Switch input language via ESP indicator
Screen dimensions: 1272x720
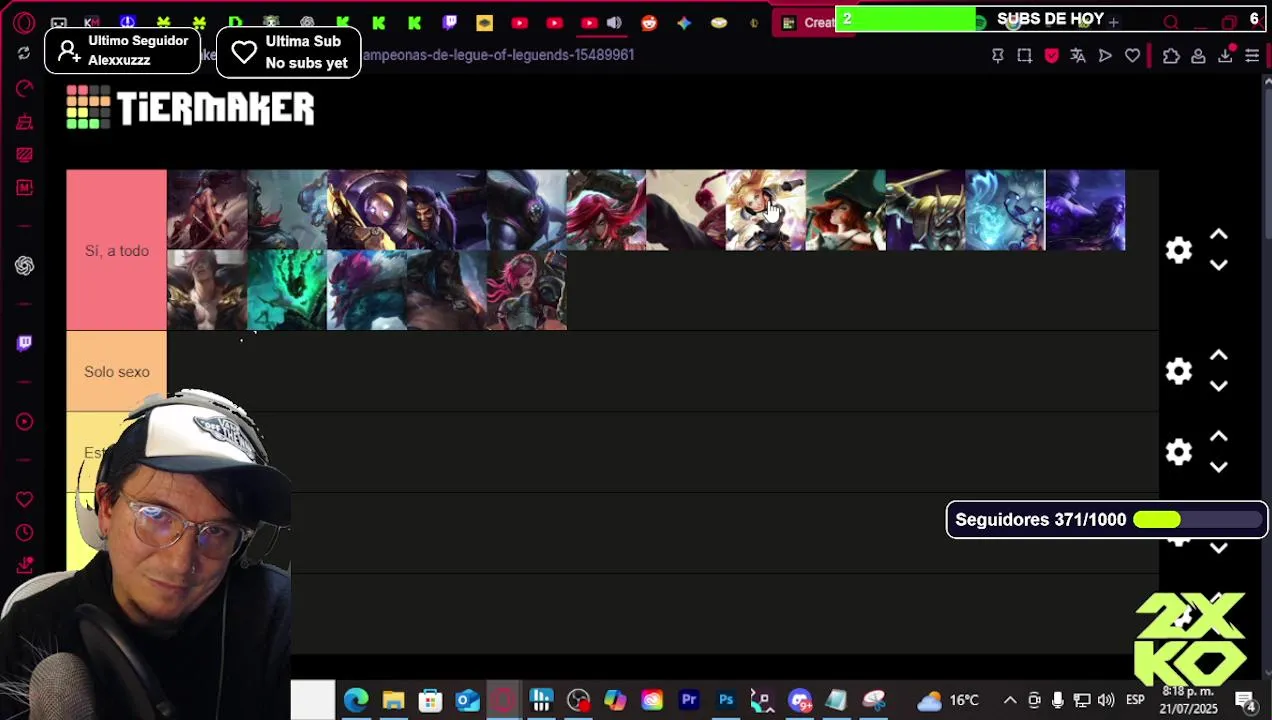[x=1135, y=700]
